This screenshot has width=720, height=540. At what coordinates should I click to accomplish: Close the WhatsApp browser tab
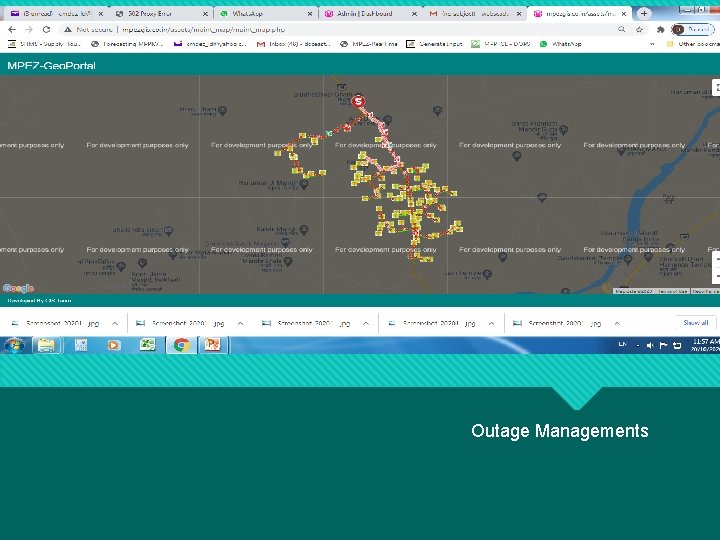point(309,14)
